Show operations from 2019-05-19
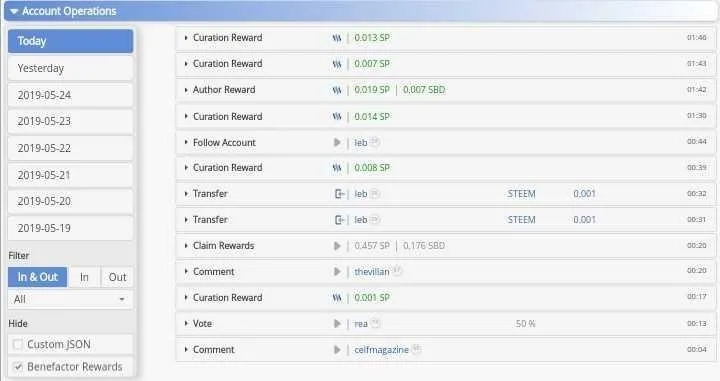This screenshot has height=381, width=720. [x=70, y=228]
